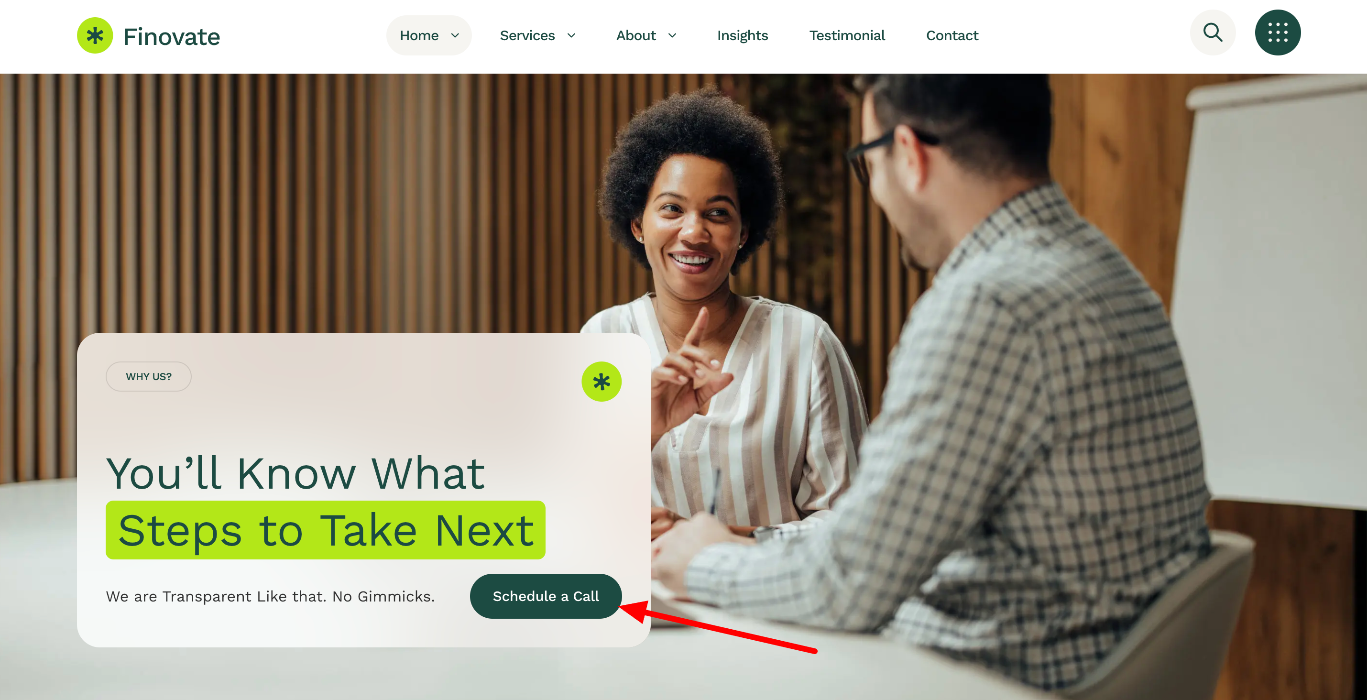Click the We are Transparent tagline text

click(270, 597)
